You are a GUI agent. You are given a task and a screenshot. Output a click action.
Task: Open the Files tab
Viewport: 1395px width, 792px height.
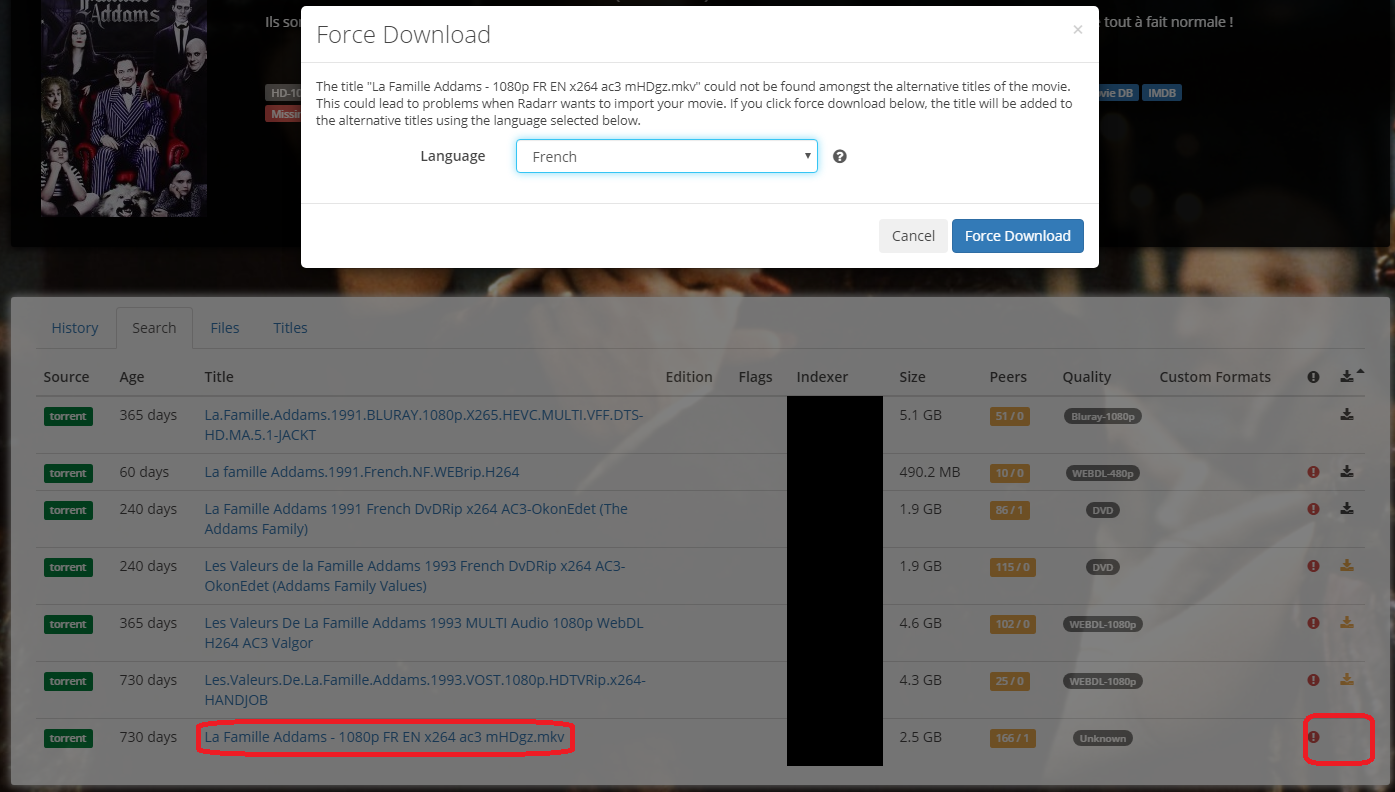tap(225, 328)
